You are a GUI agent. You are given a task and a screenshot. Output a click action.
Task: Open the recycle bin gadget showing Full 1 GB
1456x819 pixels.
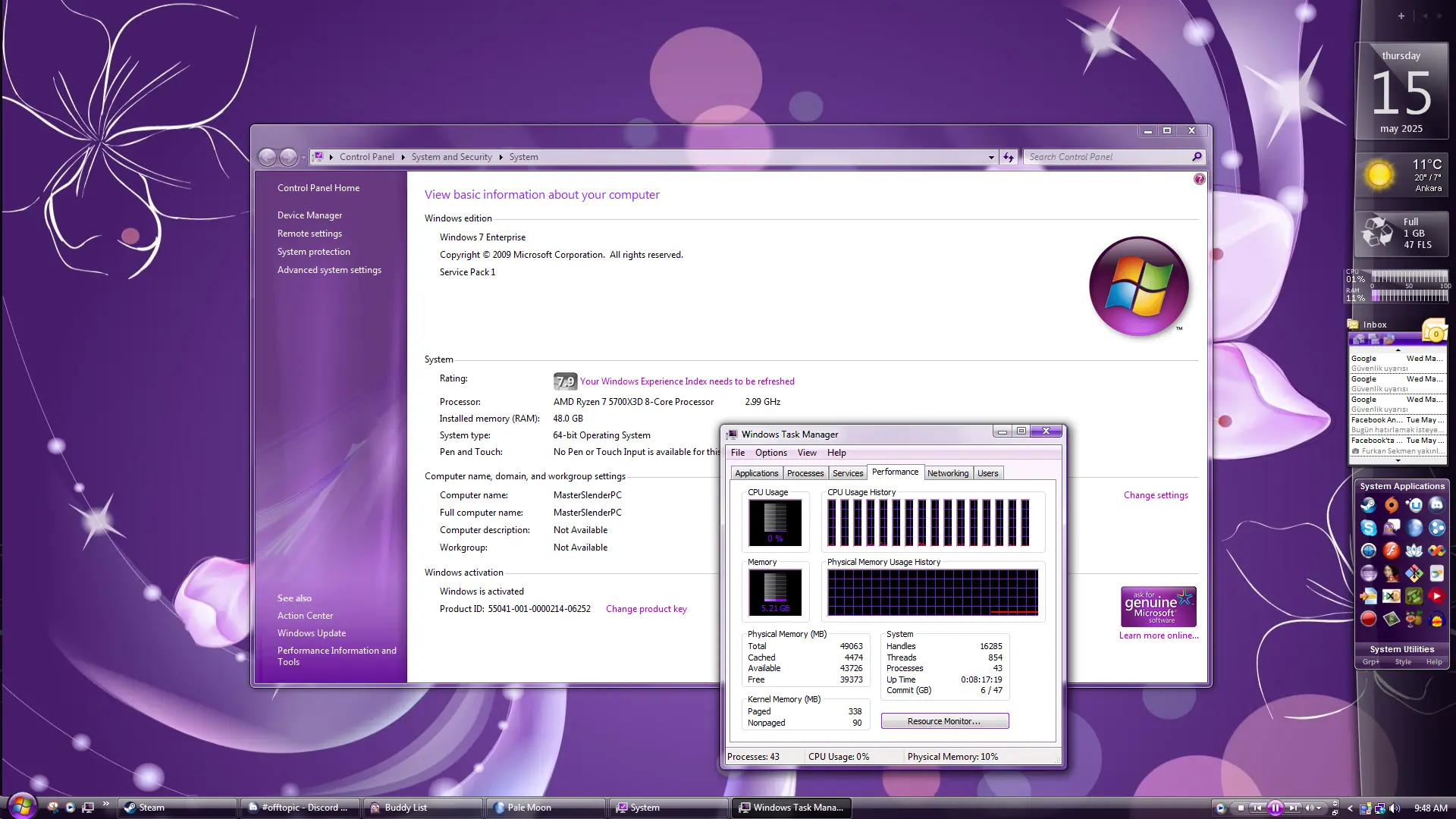tap(1401, 234)
